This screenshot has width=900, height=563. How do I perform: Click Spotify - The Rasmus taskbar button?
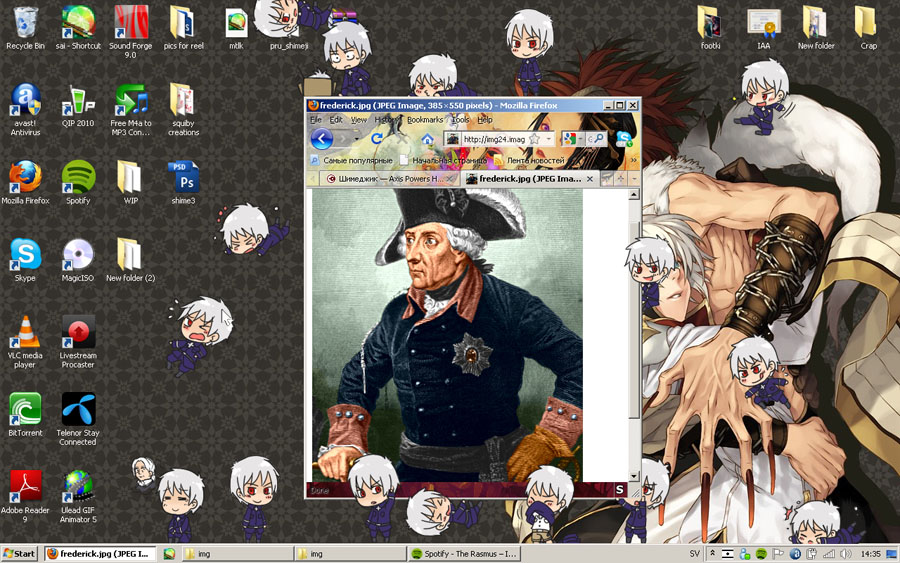coord(464,554)
